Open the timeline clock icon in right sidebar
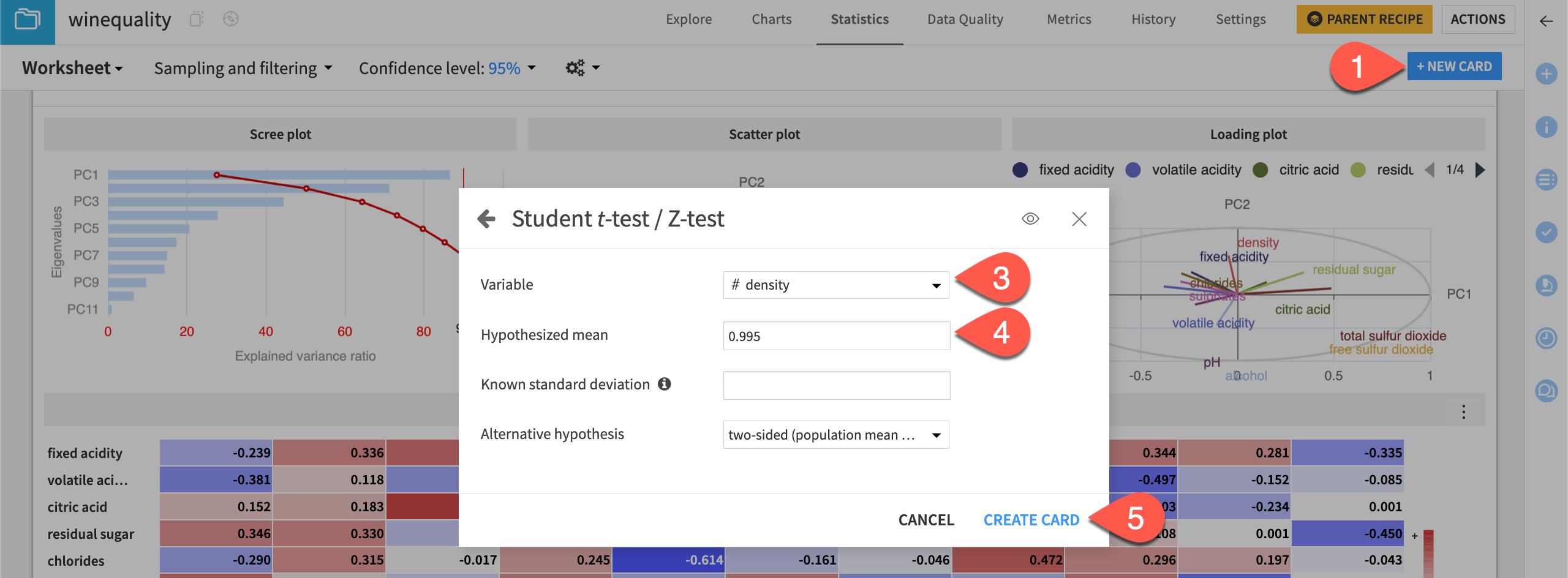Viewport: 1568px width, 578px height. [x=1546, y=339]
